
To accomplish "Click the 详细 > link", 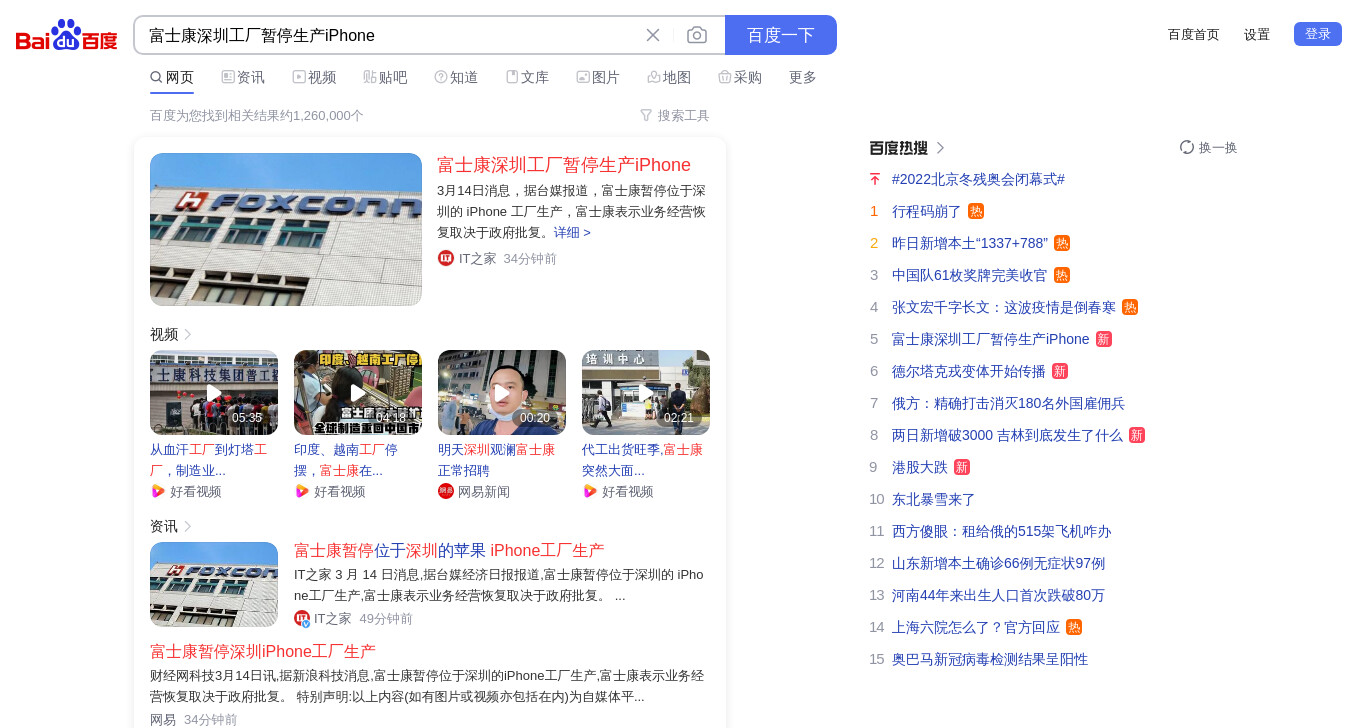I will coord(572,232).
